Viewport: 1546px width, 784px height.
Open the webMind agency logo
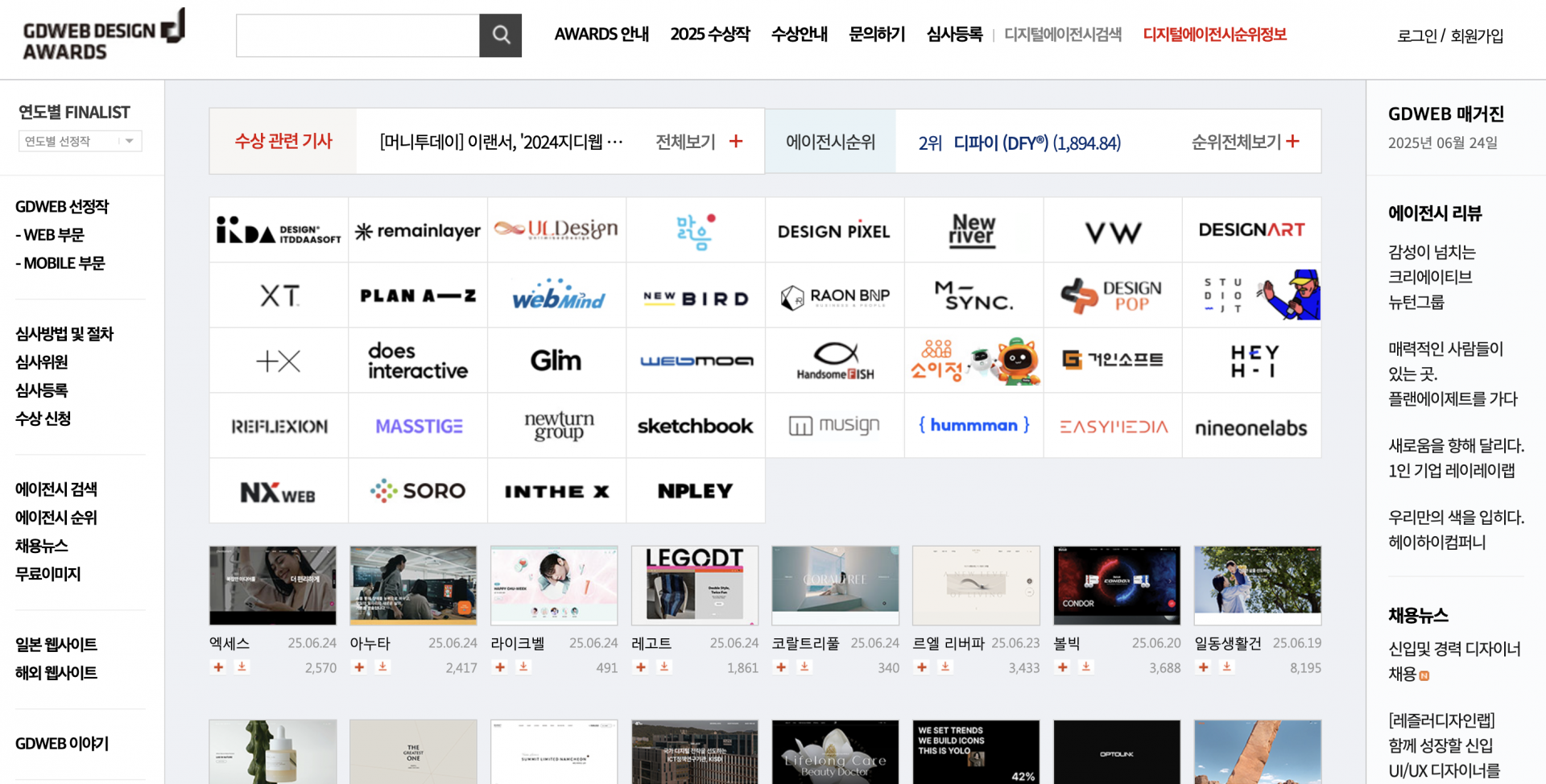point(557,295)
